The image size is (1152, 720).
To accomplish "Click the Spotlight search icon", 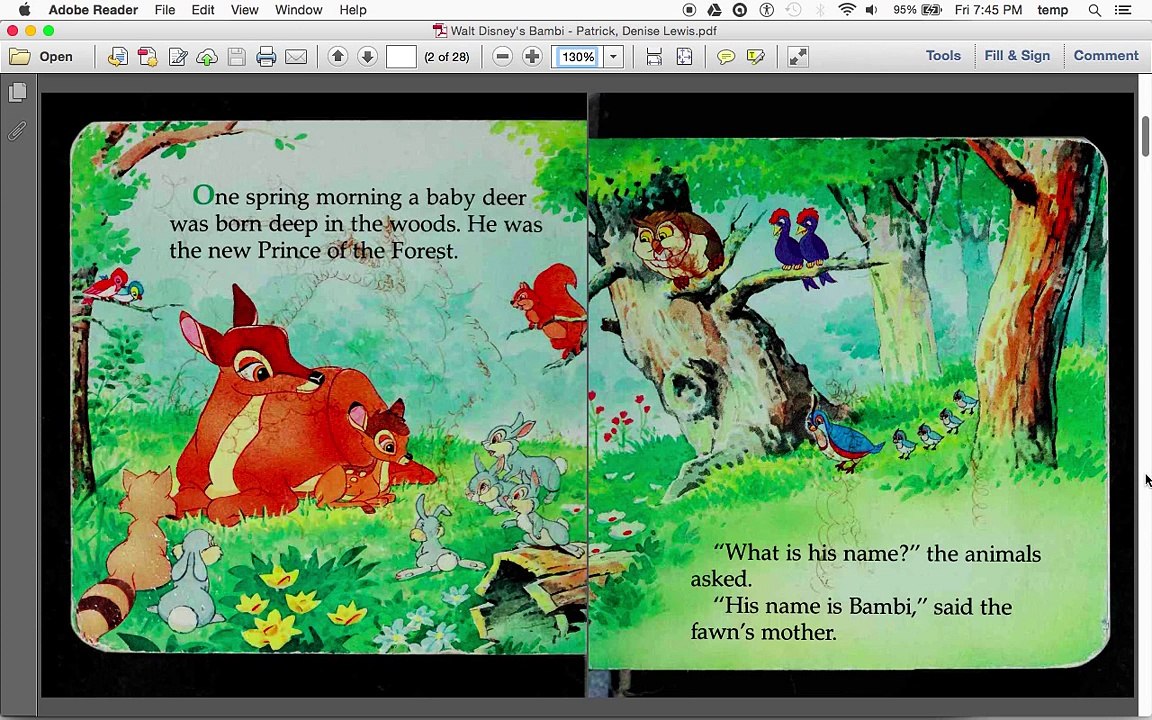I will point(1094,10).
